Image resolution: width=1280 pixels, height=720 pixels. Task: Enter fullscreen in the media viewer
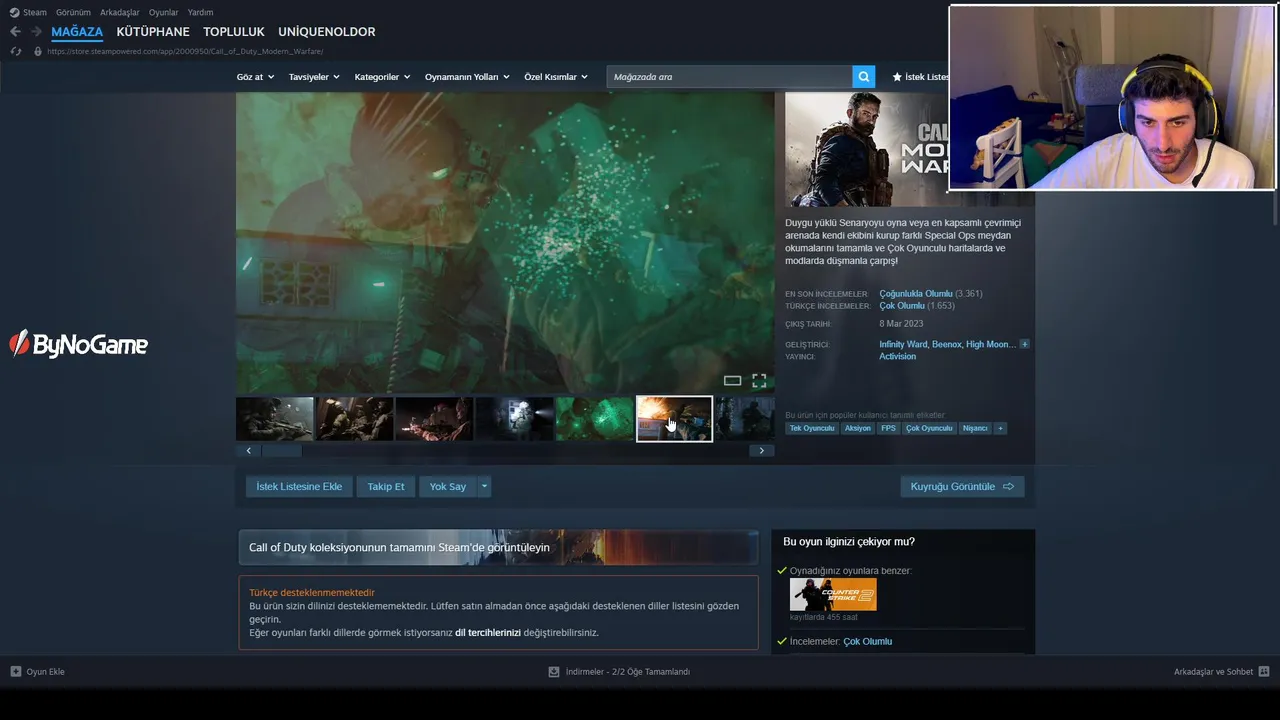759,380
